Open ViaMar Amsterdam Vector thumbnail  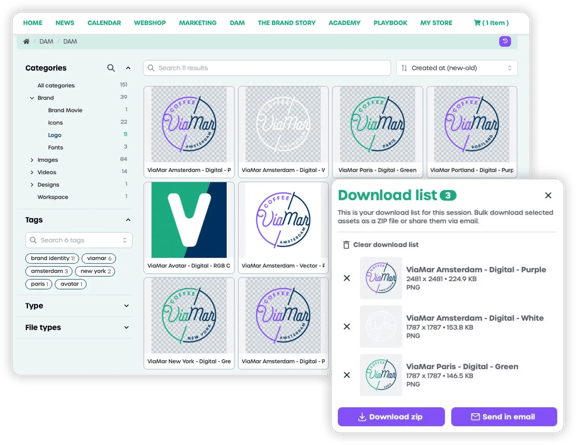tap(283, 220)
